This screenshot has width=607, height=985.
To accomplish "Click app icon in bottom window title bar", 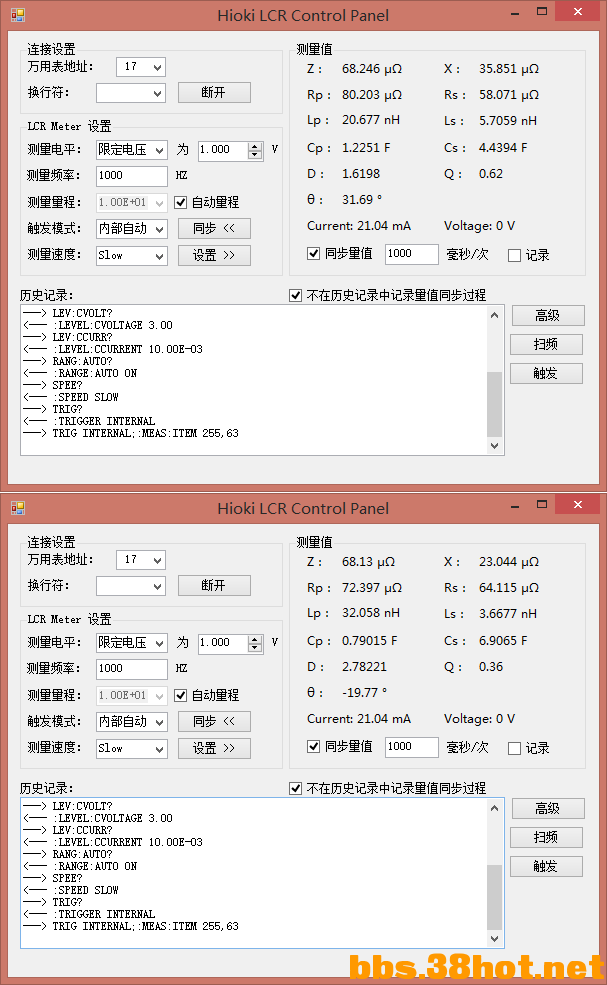I will point(18,508).
